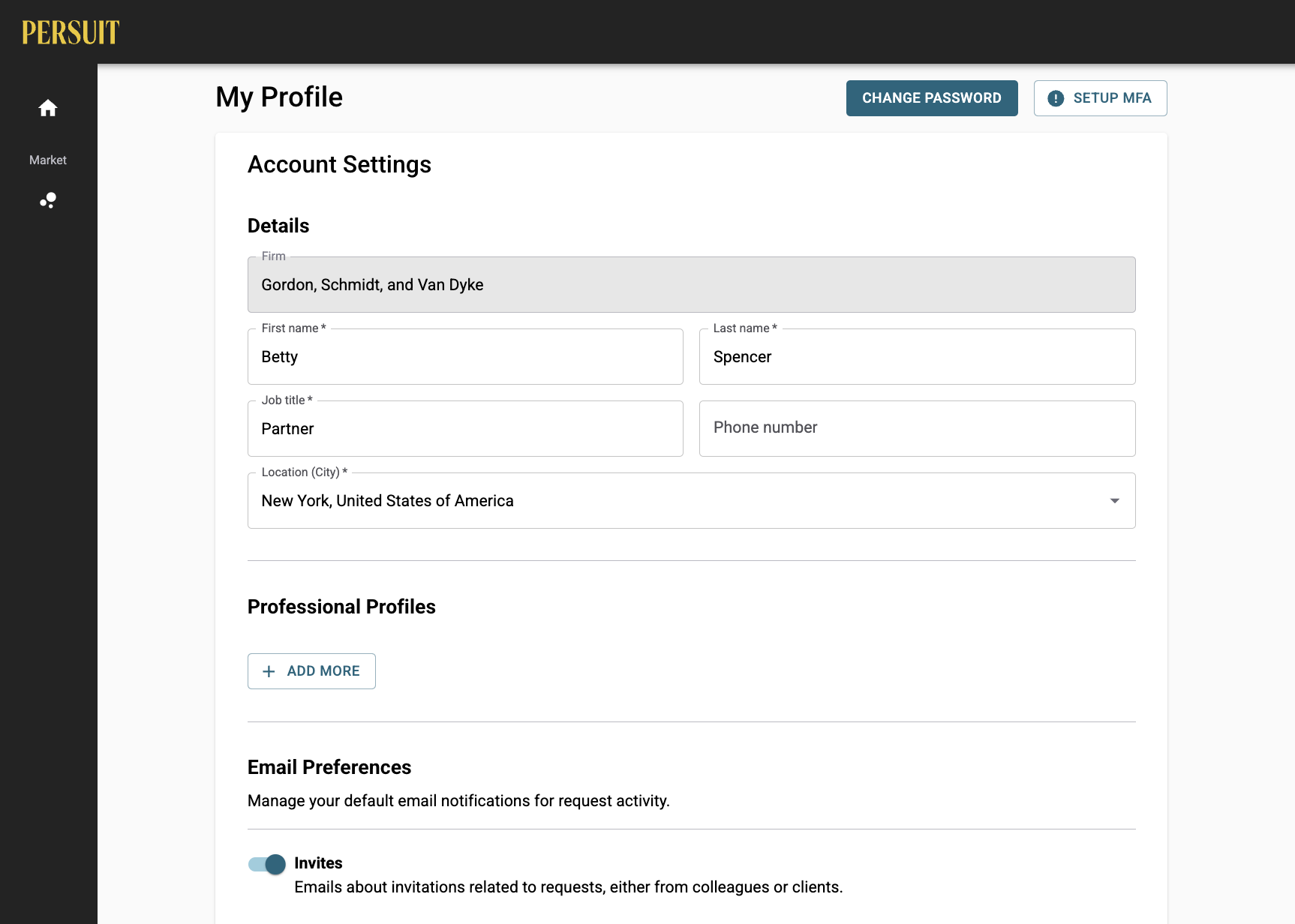Click Add More professional profiles
The image size is (1295, 924).
pyautogui.click(x=311, y=671)
